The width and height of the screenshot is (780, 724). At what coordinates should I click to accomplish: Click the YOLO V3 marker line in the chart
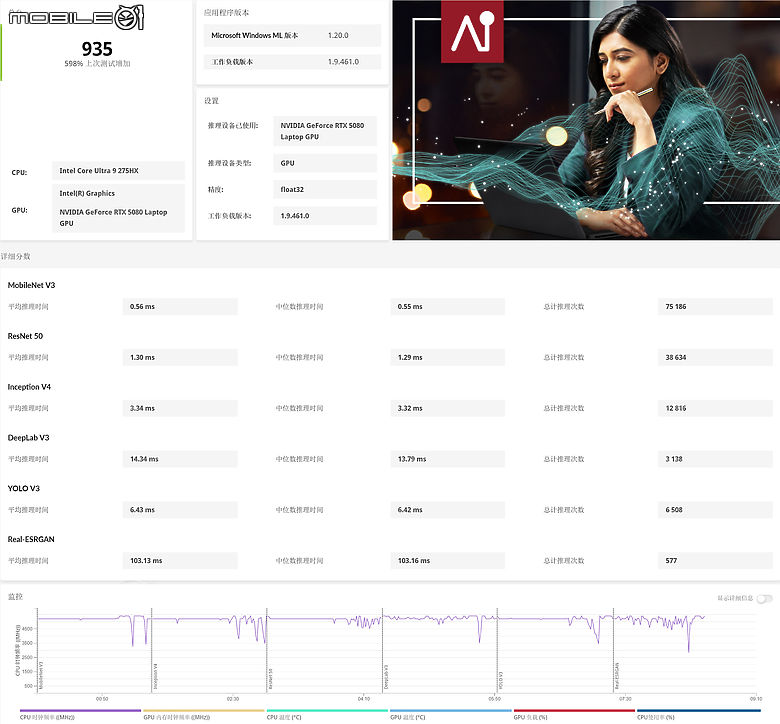point(497,650)
